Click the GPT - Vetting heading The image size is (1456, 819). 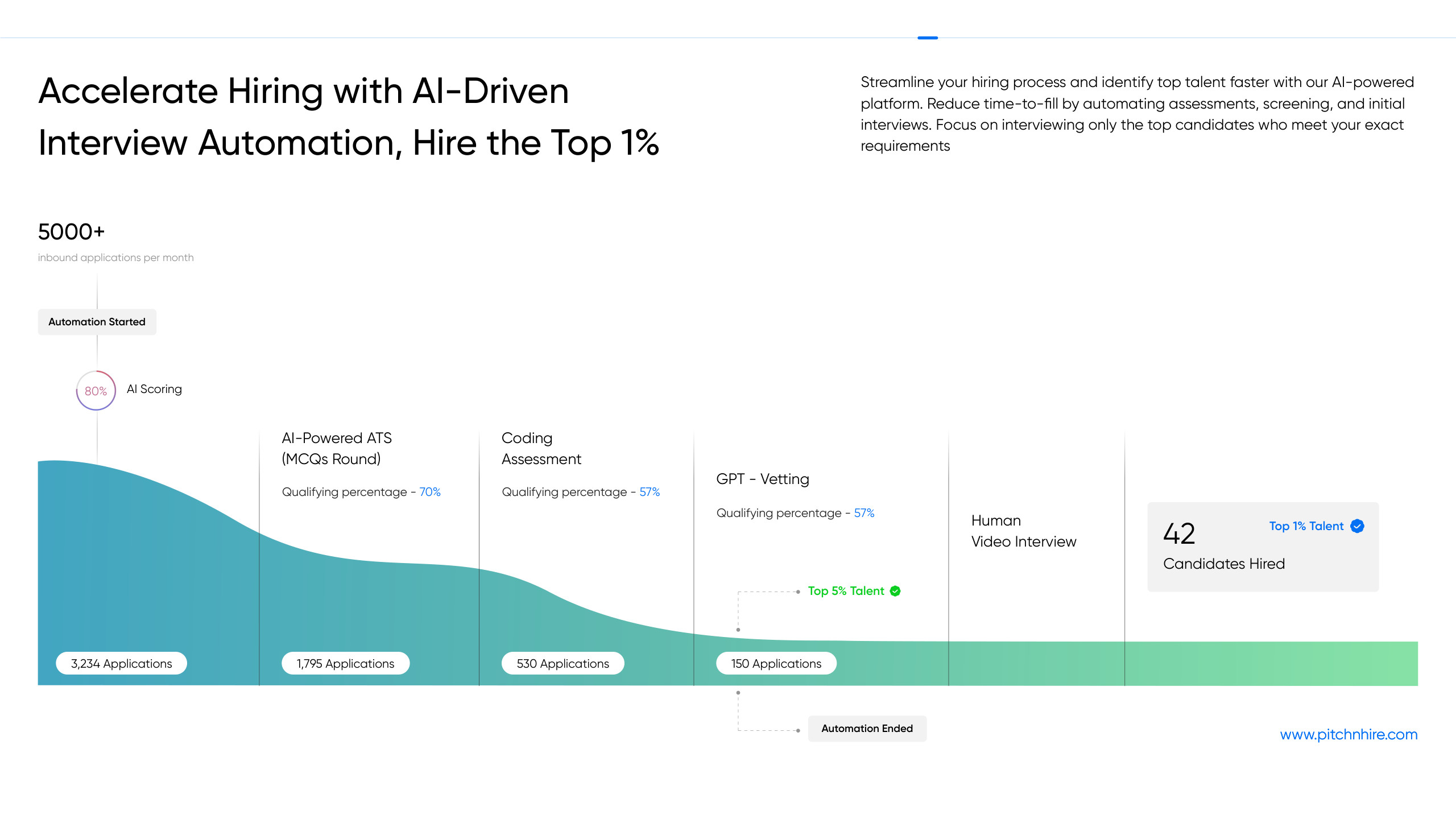click(763, 479)
